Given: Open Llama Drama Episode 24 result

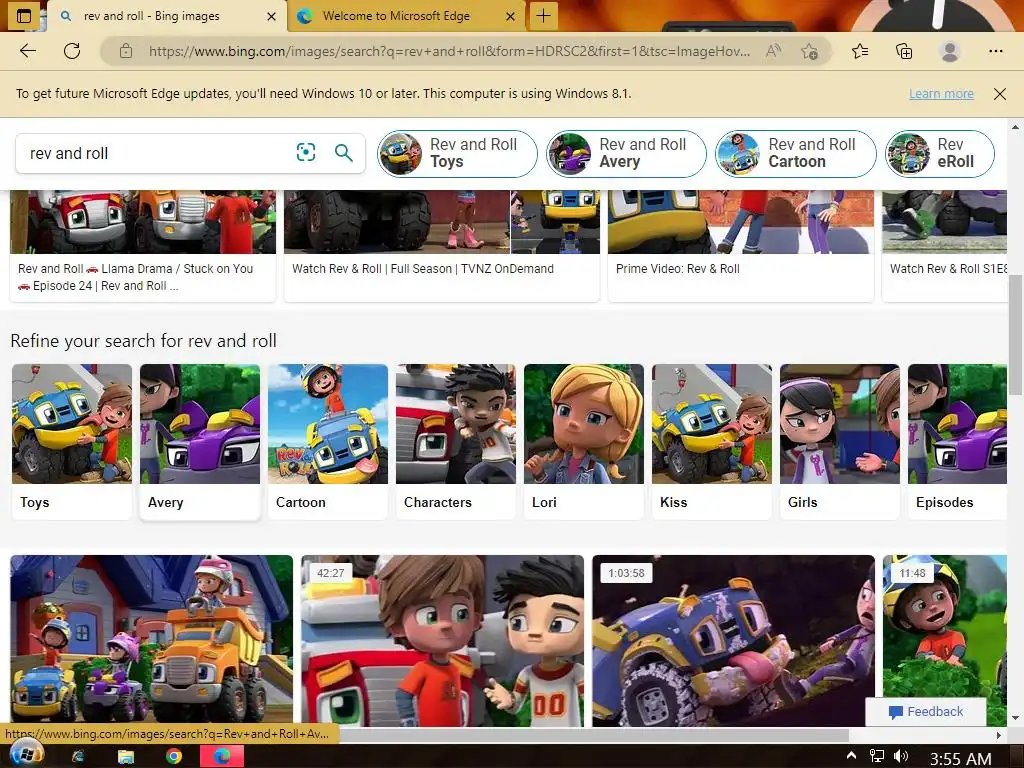Looking at the screenshot, I should pos(142,246).
